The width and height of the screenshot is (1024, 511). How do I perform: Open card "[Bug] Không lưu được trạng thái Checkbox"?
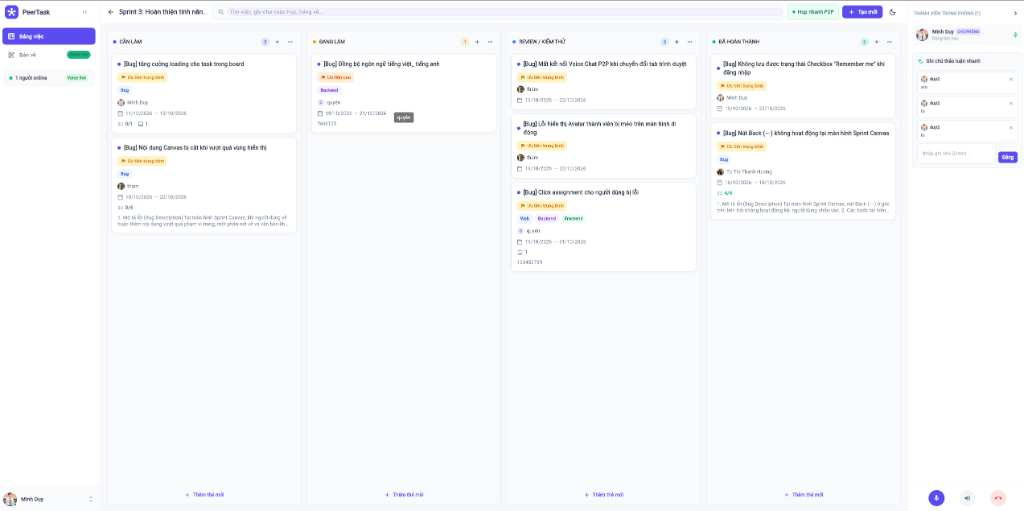tap(803, 86)
